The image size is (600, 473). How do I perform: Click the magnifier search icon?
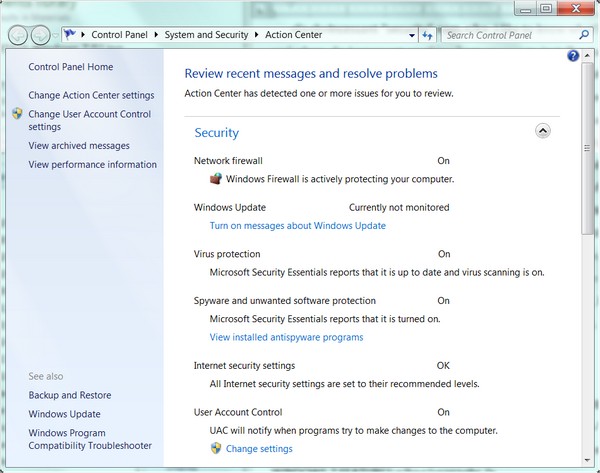tap(584, 35)
